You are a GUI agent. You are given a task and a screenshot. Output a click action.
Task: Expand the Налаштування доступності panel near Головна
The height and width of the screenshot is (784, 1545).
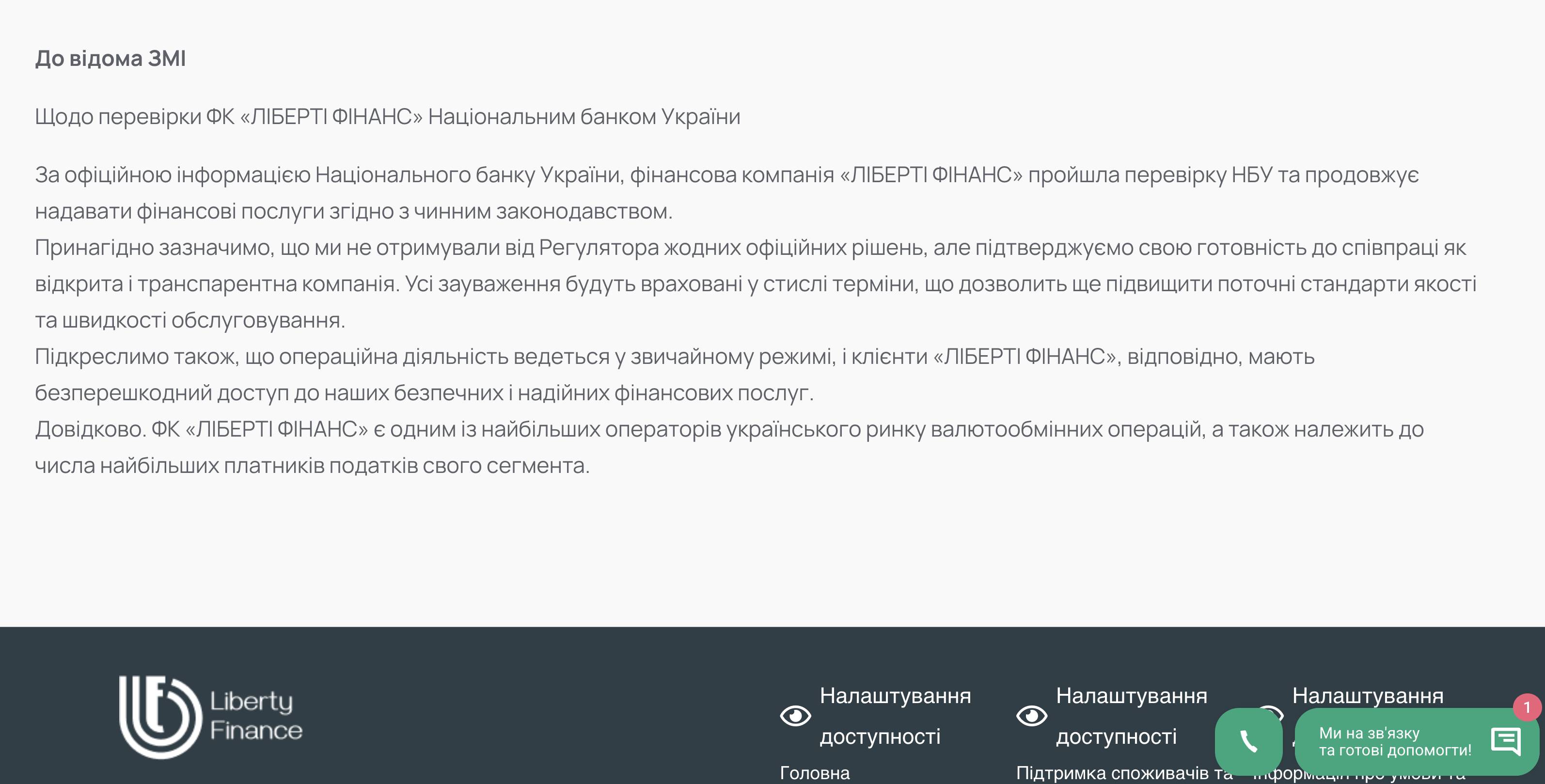(896, 716)
